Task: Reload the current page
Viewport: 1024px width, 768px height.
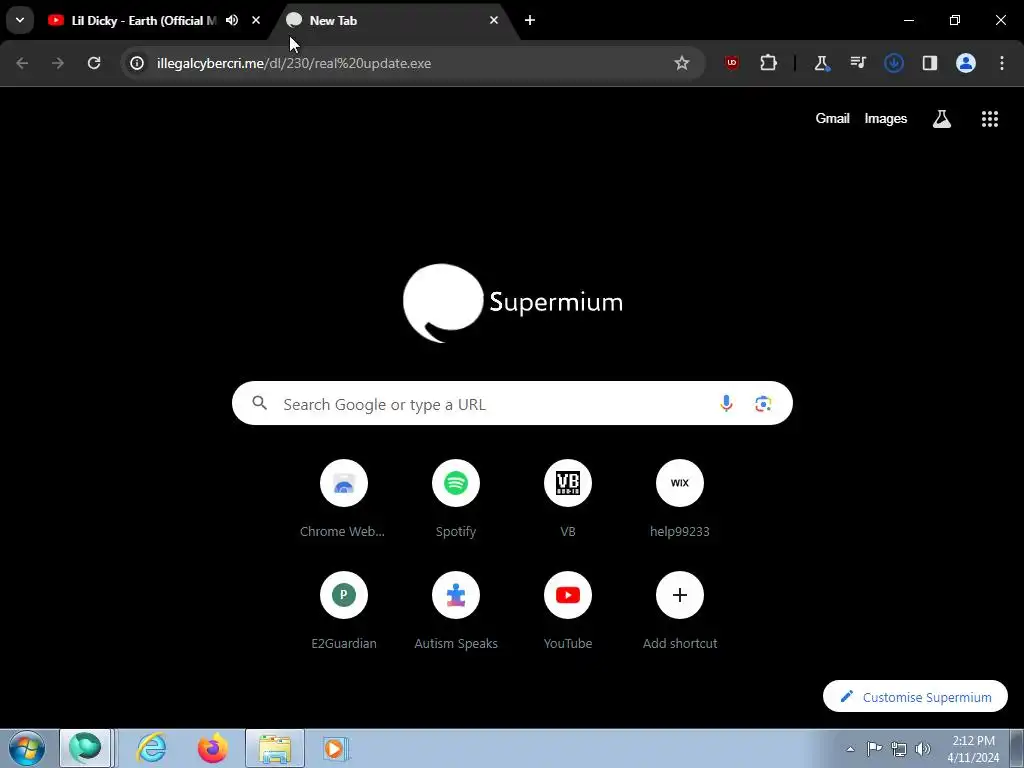Action: (94, 63)
